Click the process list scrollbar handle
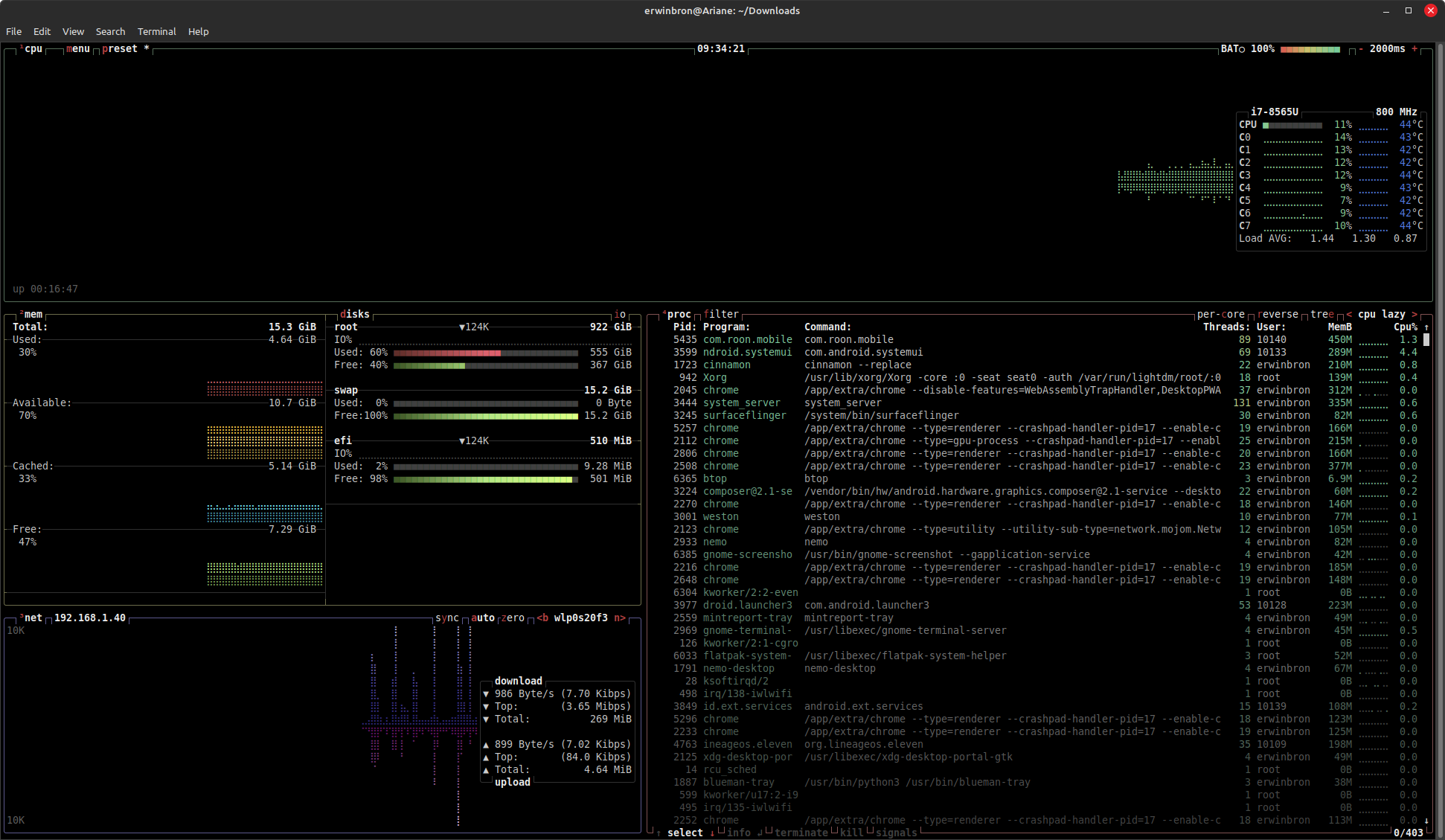Image resolution: width=1445 pixels, height=840 pixels. pyautogui.click(x=1426, y=340)
